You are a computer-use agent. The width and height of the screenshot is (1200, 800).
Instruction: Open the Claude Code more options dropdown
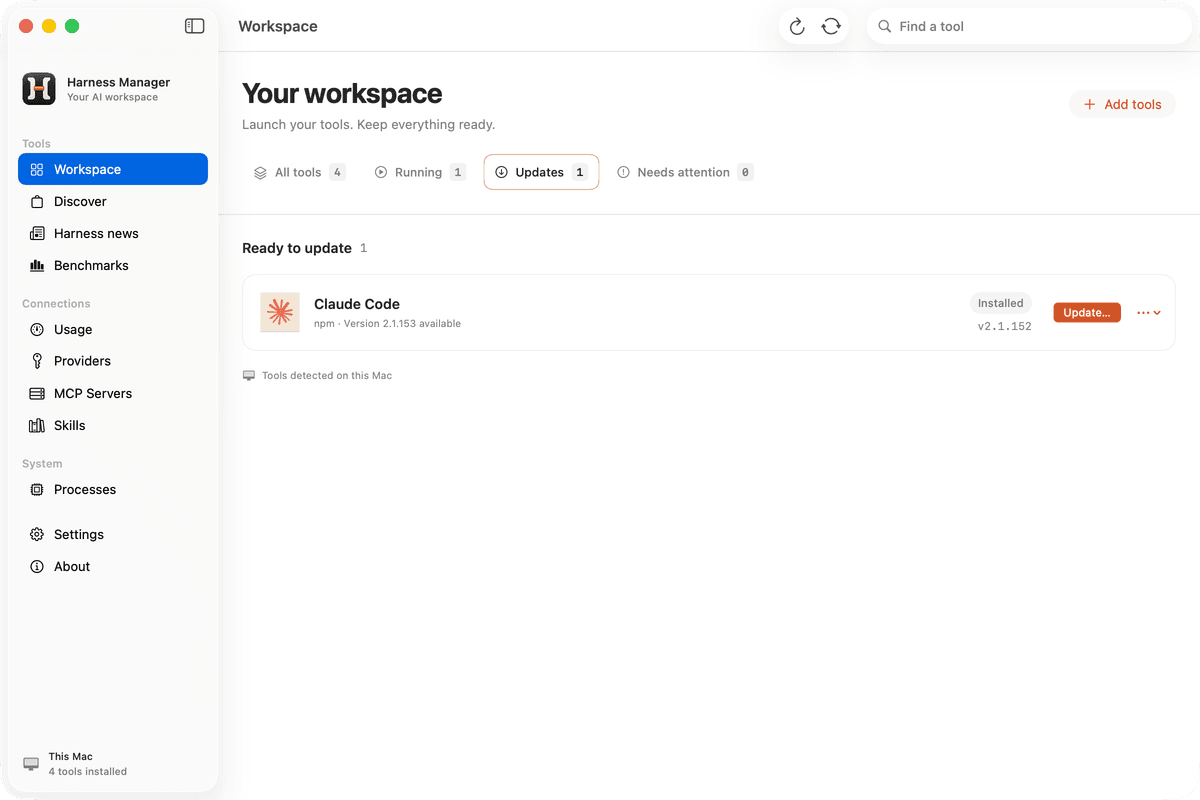1149,313
